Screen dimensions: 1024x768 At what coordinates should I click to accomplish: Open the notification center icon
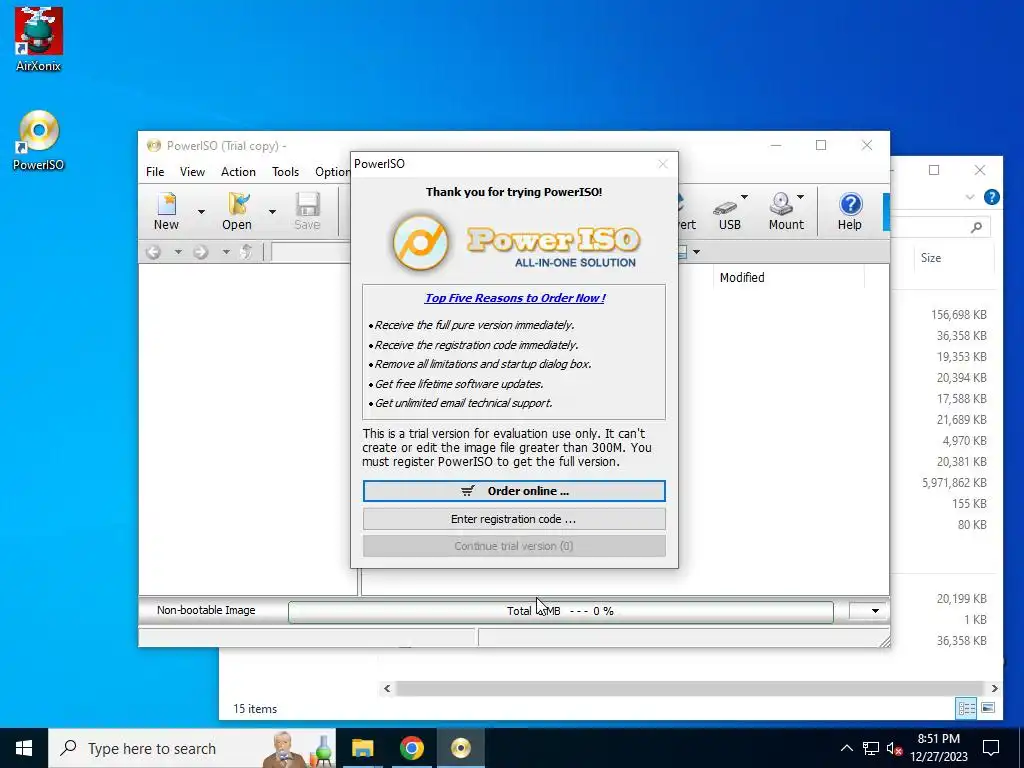point(991,748)
